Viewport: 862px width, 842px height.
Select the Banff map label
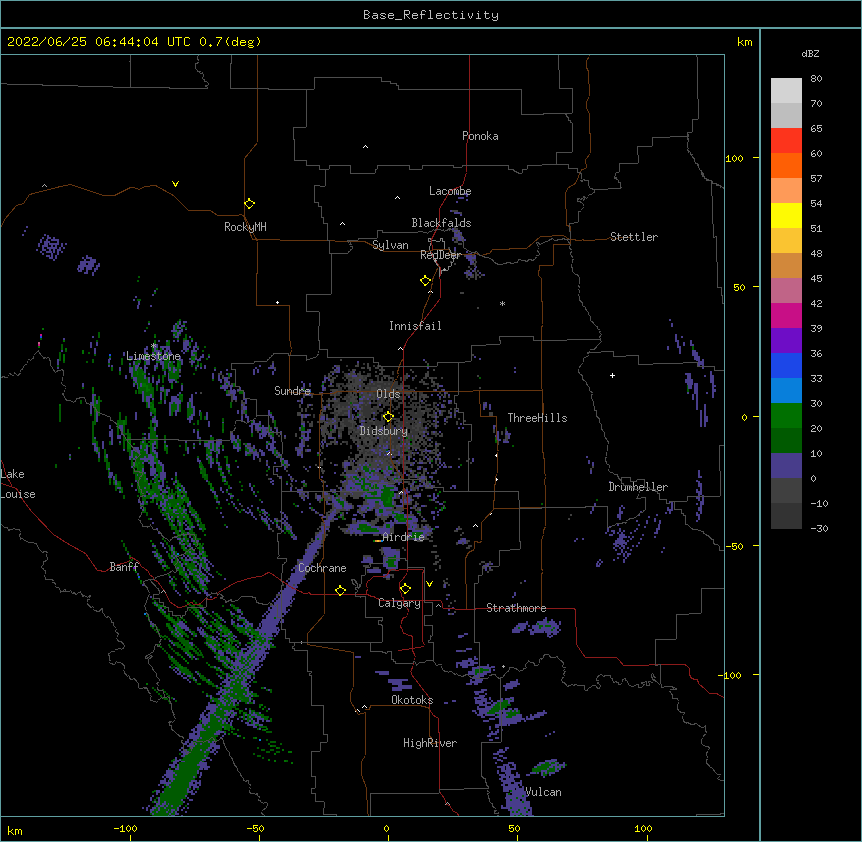point(124,567)
